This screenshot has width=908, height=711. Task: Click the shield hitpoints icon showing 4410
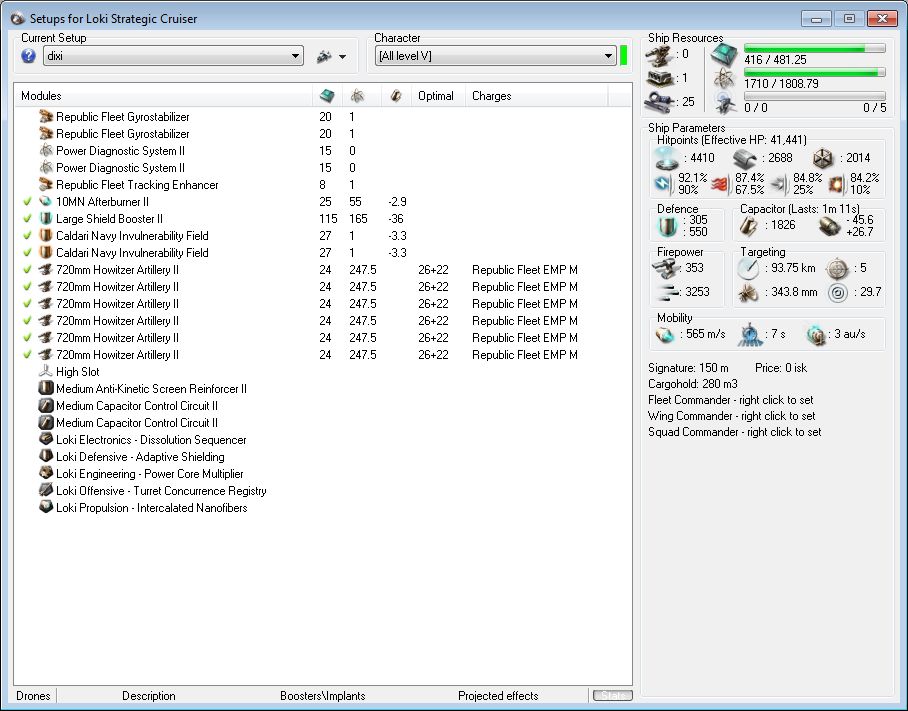[666, 157]
